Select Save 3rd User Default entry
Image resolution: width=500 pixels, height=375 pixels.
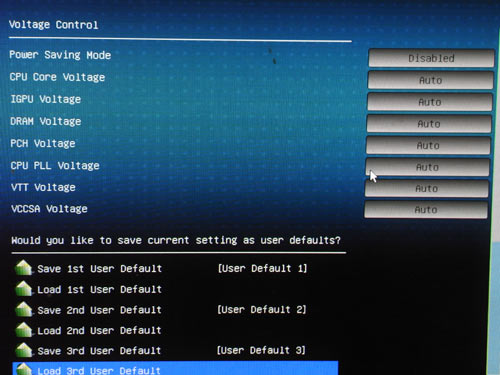click(x=99, y=351)
